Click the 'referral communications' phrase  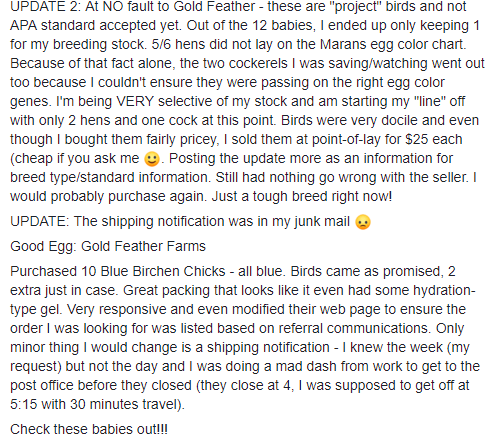(354, 328)
